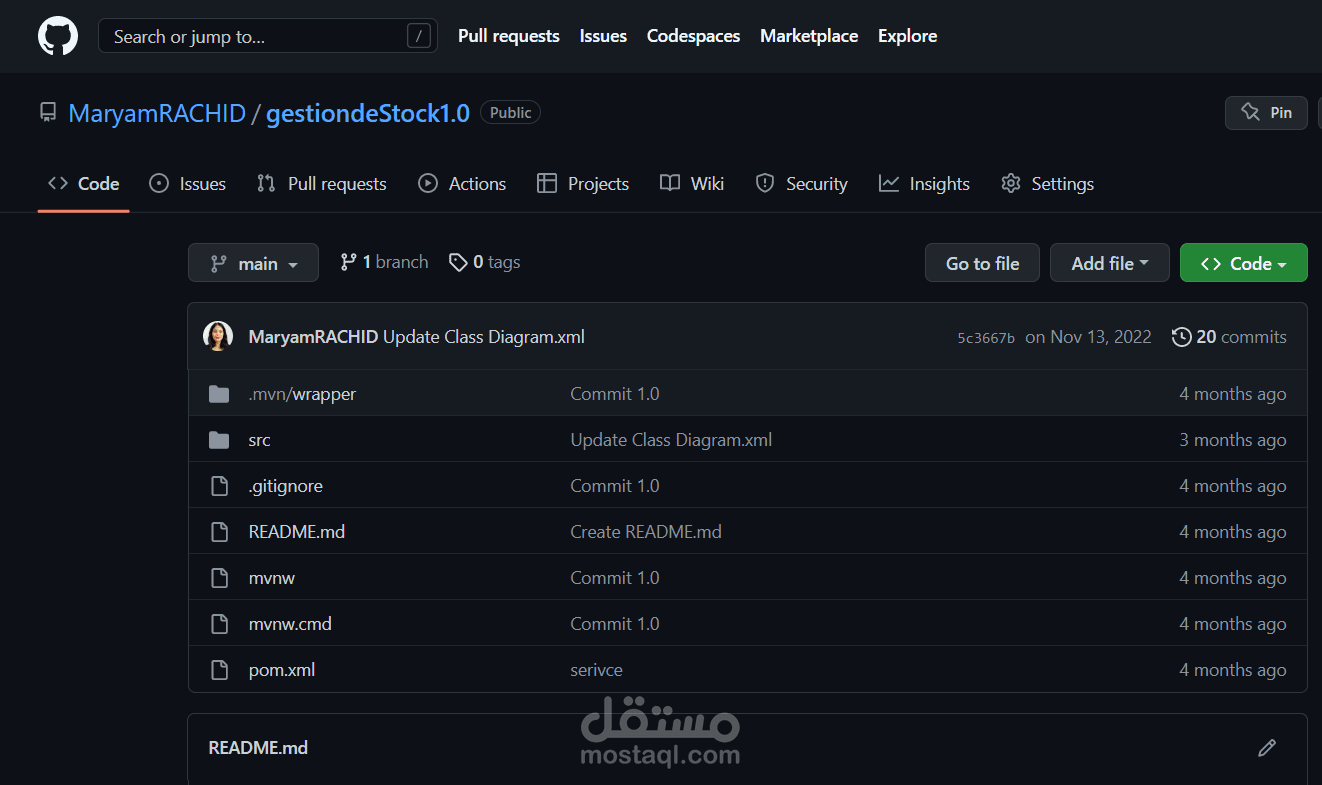The height and width of the screenshot is (785, 1322).
Task: Open the pom.xml file
Action: coord(282,670)
